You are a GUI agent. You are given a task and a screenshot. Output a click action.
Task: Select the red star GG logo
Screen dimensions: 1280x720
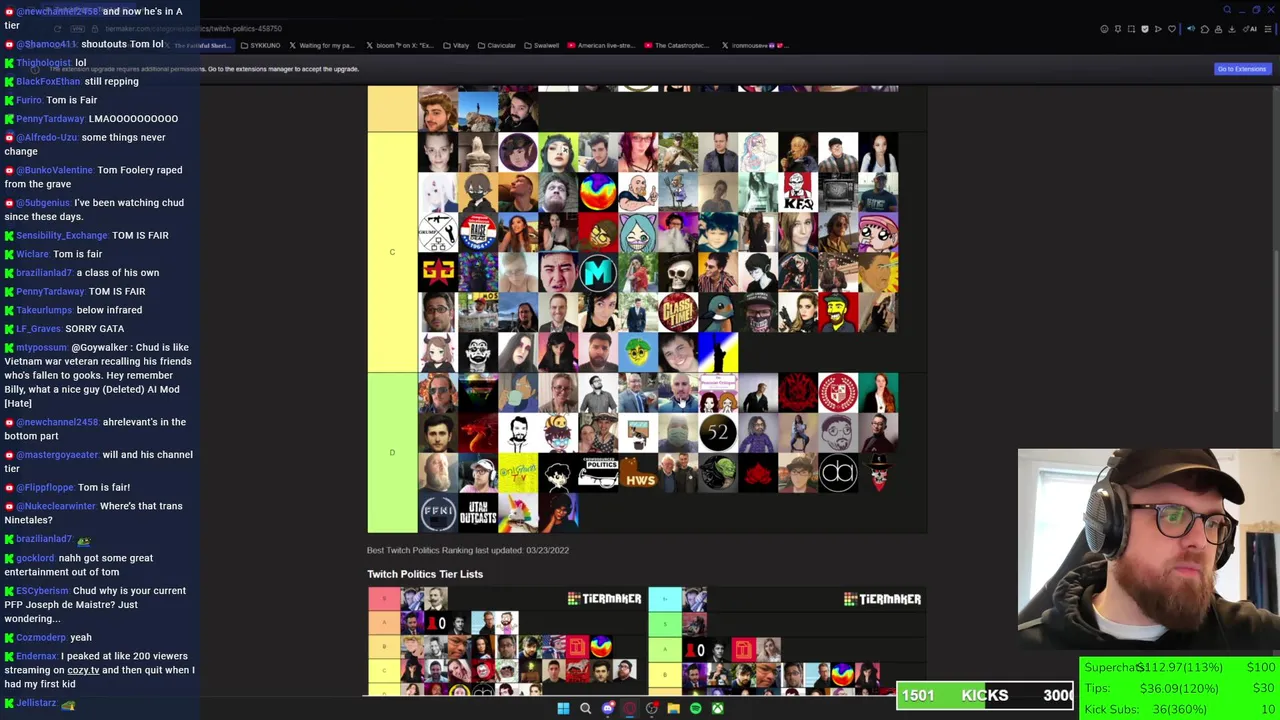click(438, 272)
